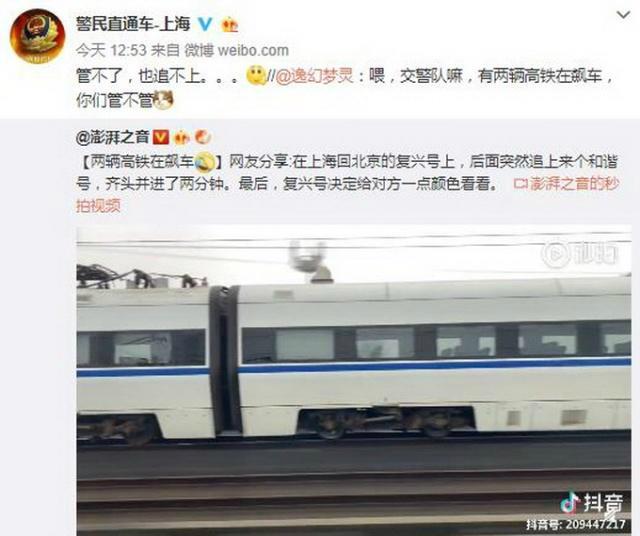640x536 pixels.
Task: Open the 澎湃之音的秒拍视频 link
Action: coord(348,195)
